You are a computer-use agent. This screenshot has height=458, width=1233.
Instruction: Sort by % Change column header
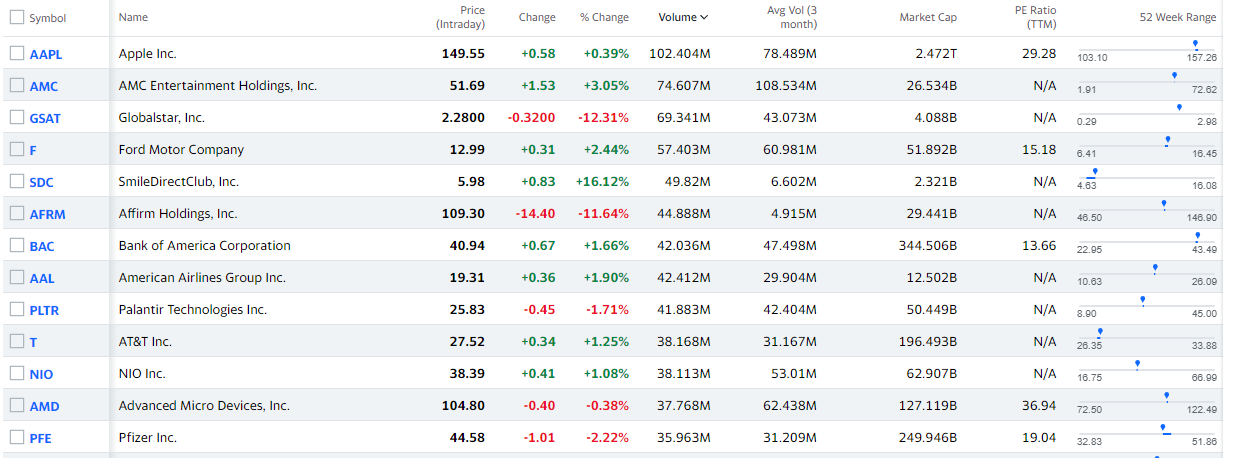pyautogui.click(x=604, y=17)
